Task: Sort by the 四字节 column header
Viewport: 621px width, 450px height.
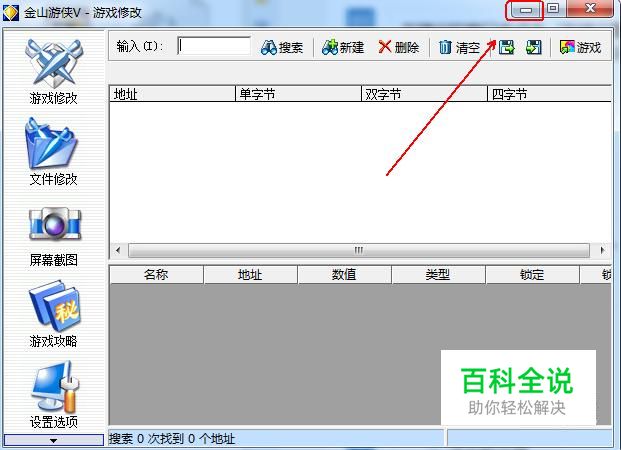Action: click(549, 94)
